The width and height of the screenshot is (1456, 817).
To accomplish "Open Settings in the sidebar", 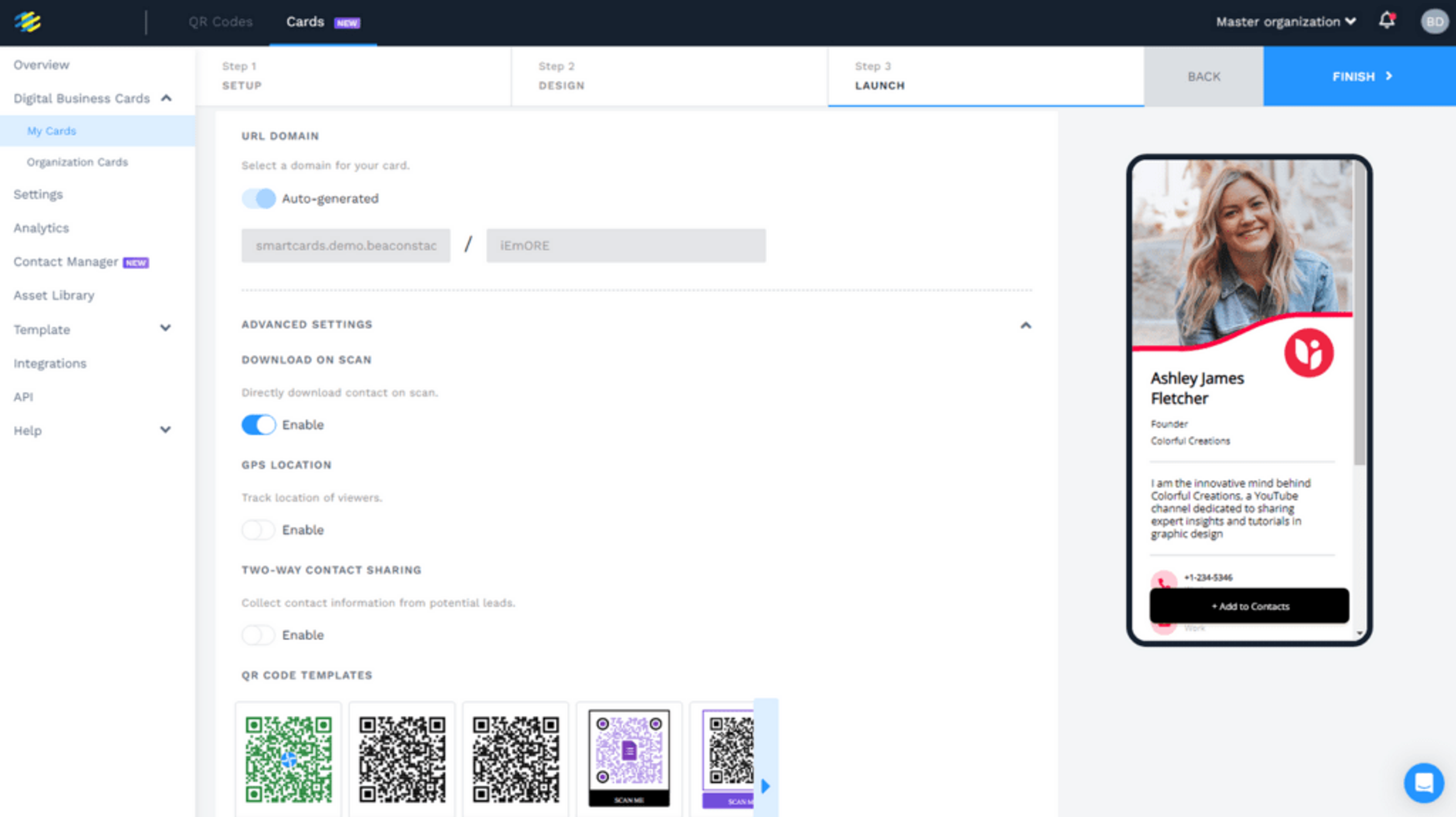I will (38, 194).
